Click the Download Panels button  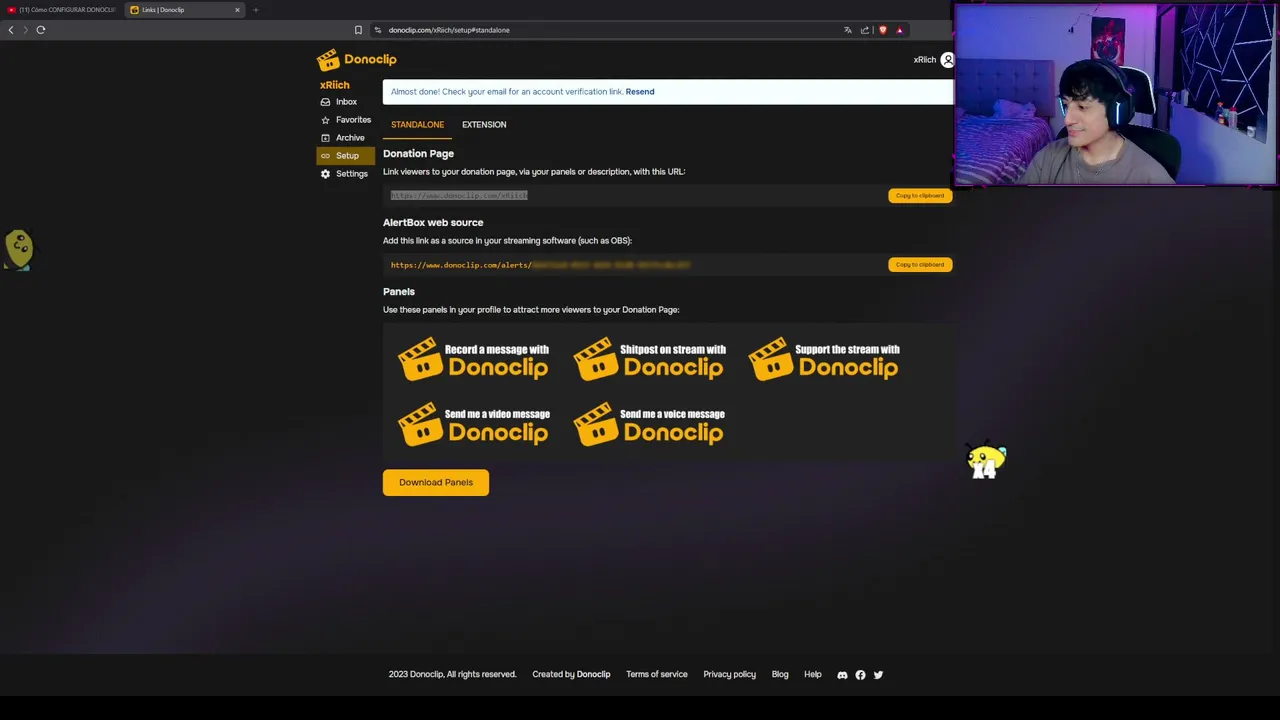[436, 483]
